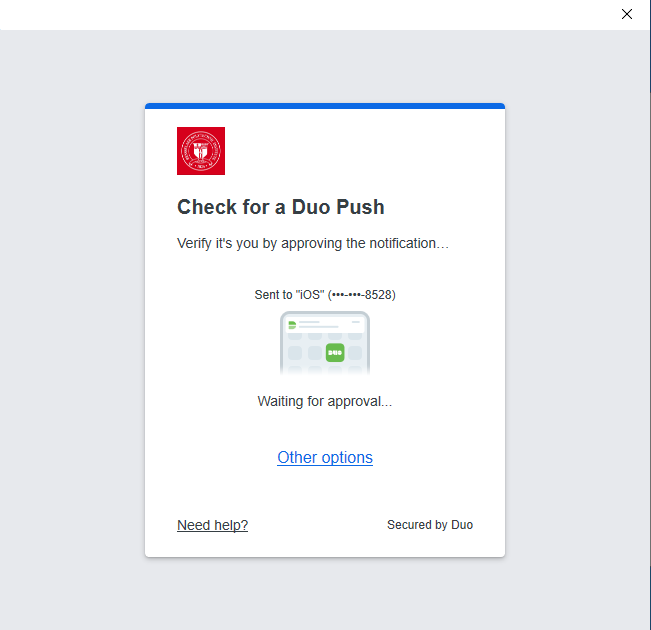Open the Other options link
The height and width of the screenshot is (630, 651).
click(325, 457)
